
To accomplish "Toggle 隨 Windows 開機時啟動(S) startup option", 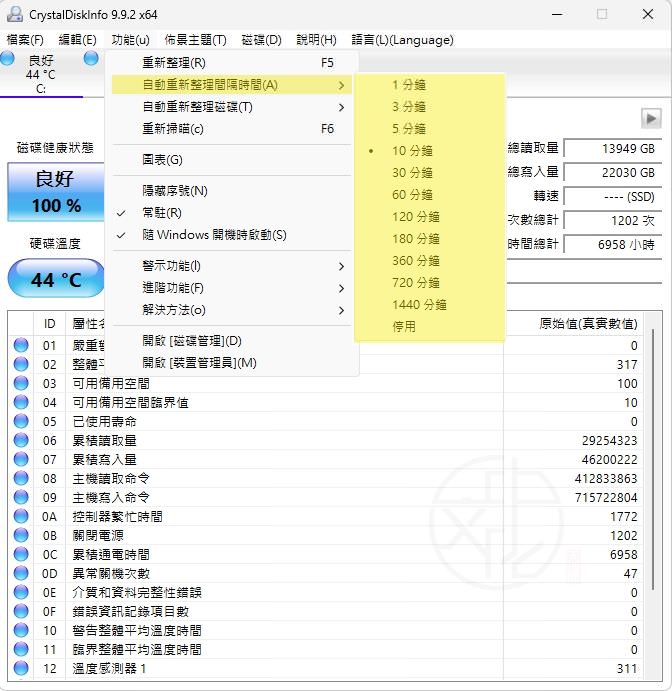I will point(232,235).
